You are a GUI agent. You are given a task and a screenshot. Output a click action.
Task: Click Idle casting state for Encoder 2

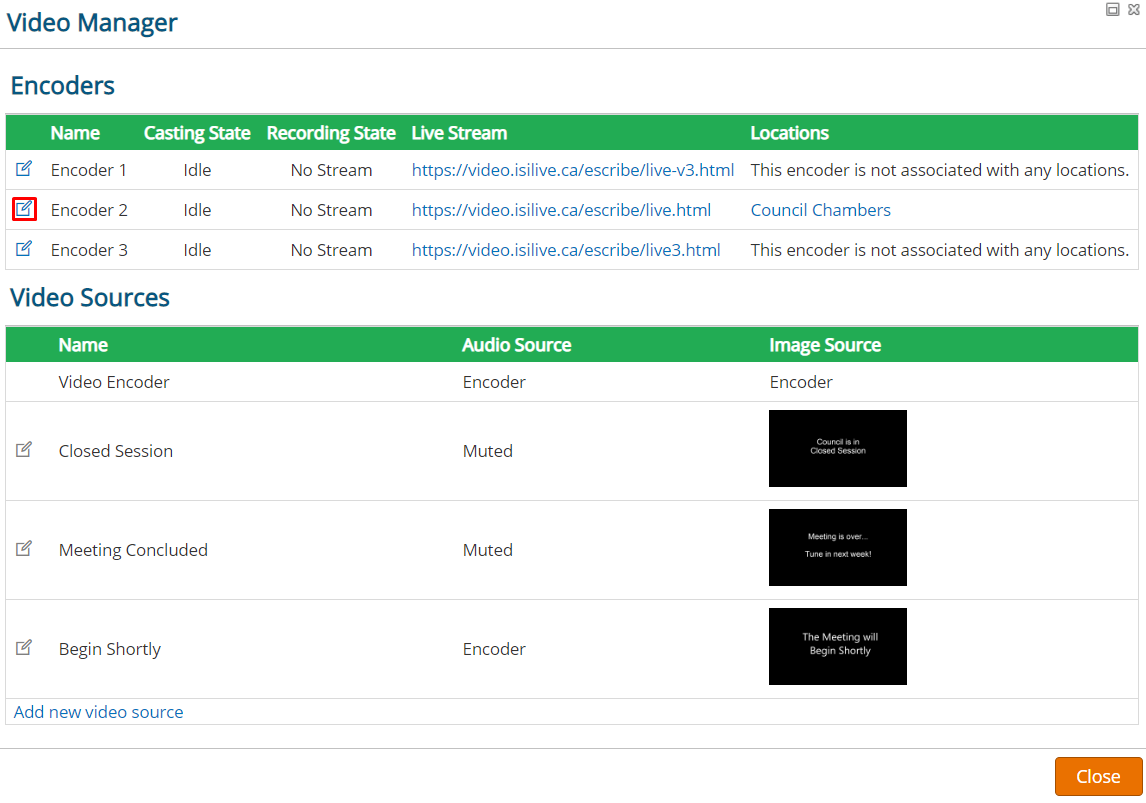197,210
